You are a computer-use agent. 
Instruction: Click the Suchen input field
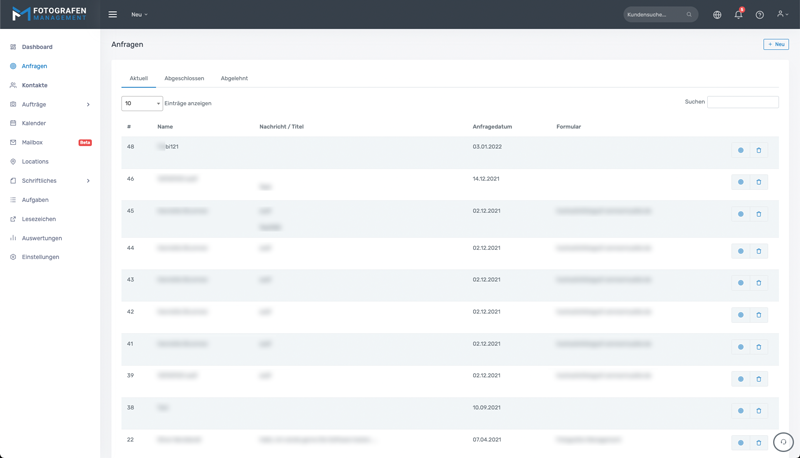point(742,102)
